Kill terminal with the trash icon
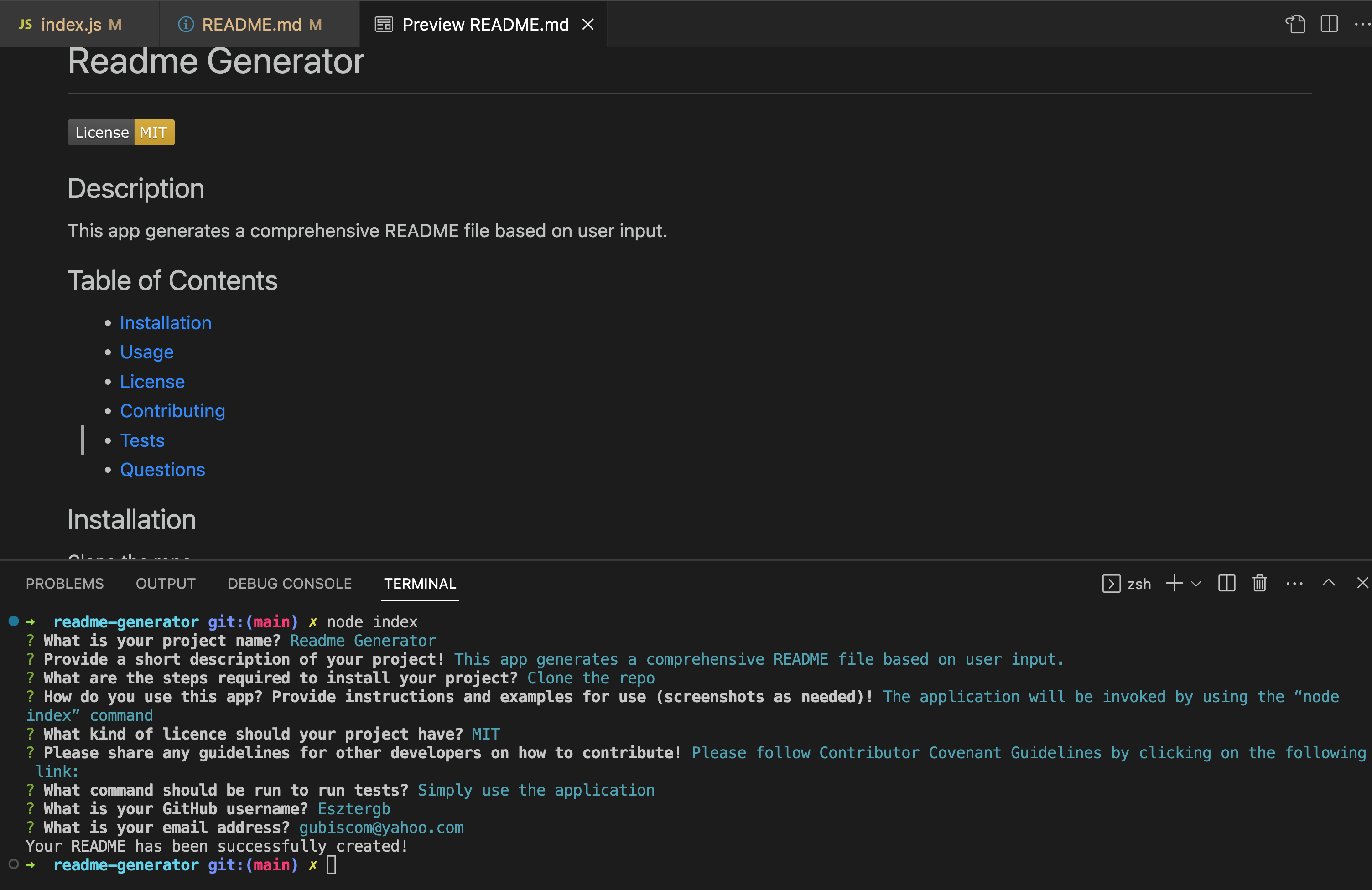Screen dimensions: 1372x890 [x=1260, y=583]
